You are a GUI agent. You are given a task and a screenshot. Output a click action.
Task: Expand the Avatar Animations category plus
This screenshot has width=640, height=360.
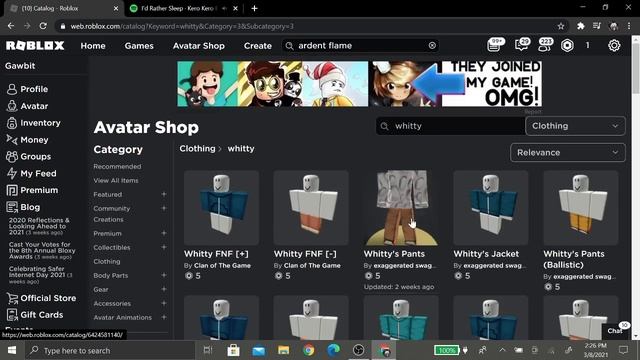[164, 317]
